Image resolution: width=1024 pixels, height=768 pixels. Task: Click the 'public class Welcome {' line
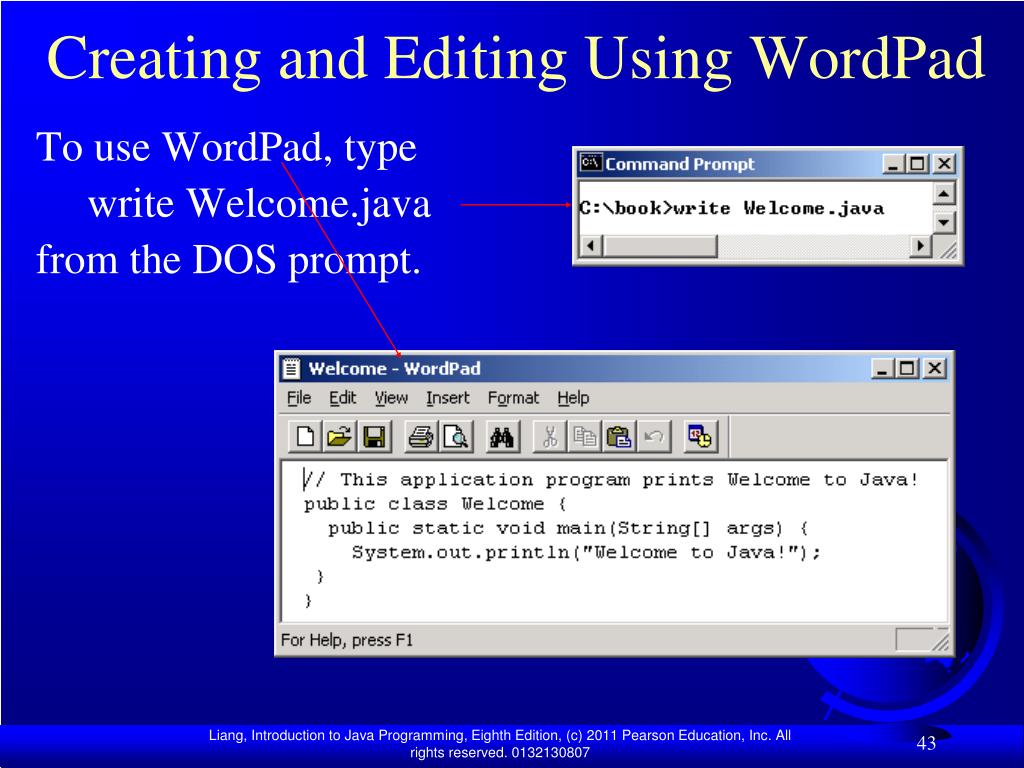coord(434,504)
